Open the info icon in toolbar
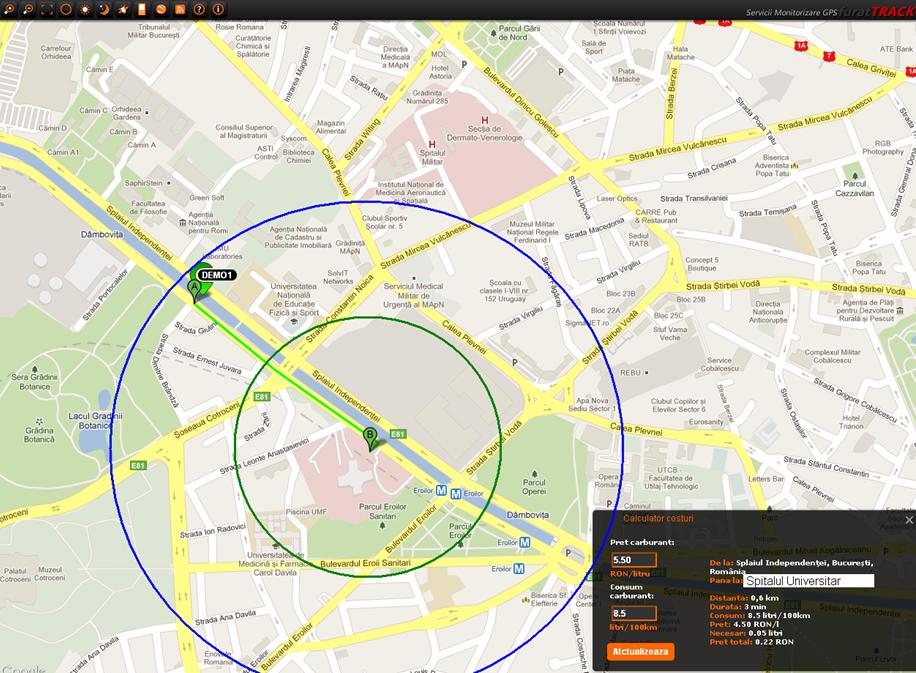 218,9
